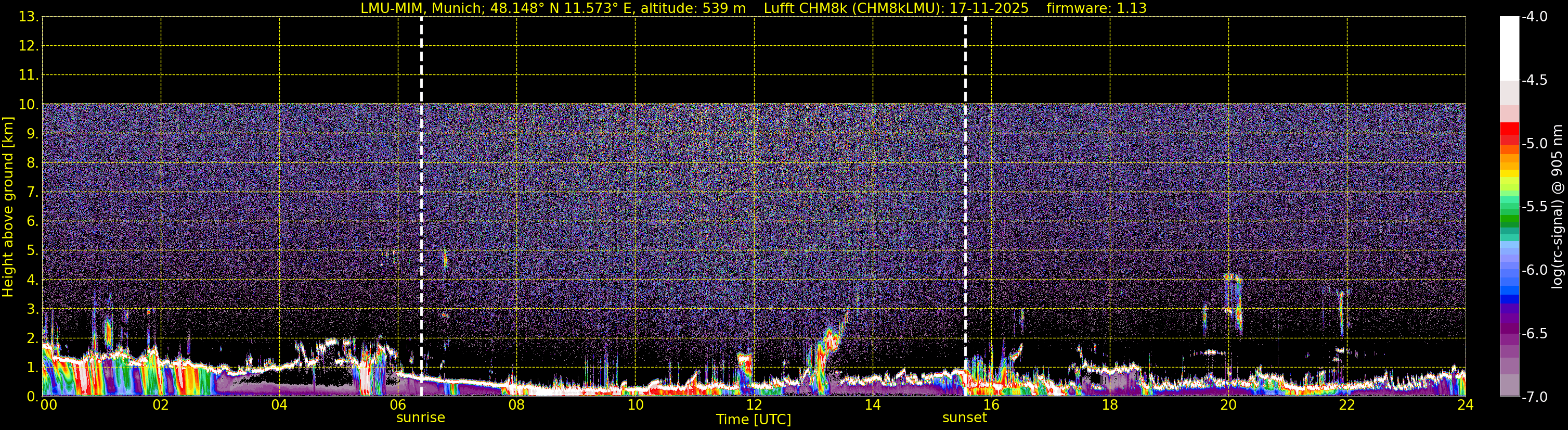
Task: Click the height axis tick '9.'
Action: coord(32,133)
